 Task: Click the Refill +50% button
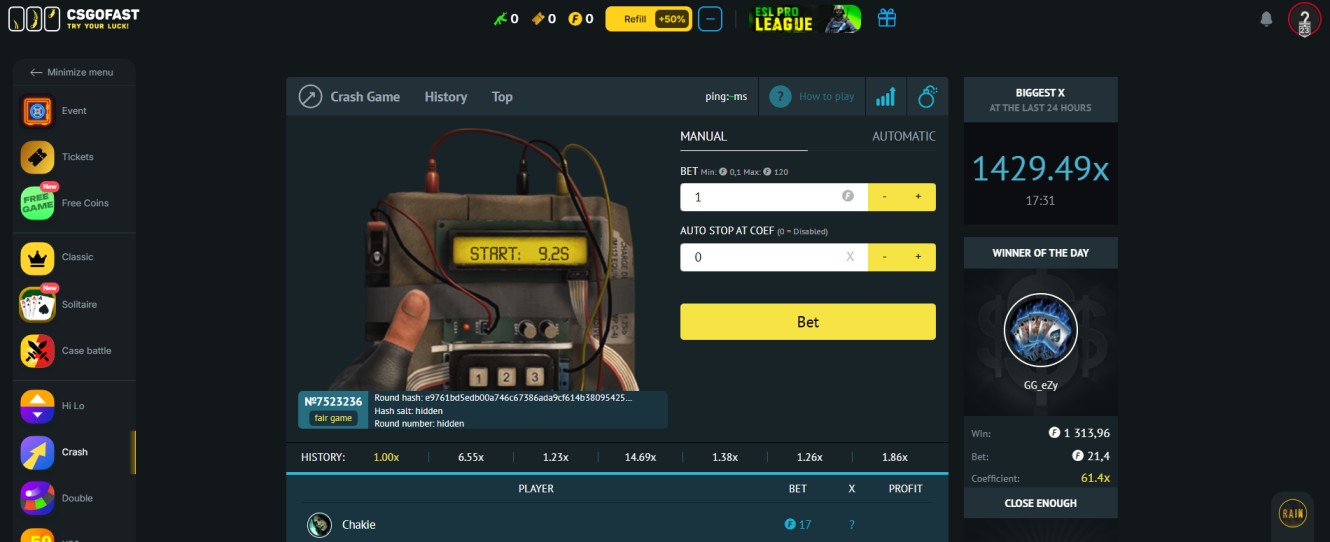coord(648,19)
